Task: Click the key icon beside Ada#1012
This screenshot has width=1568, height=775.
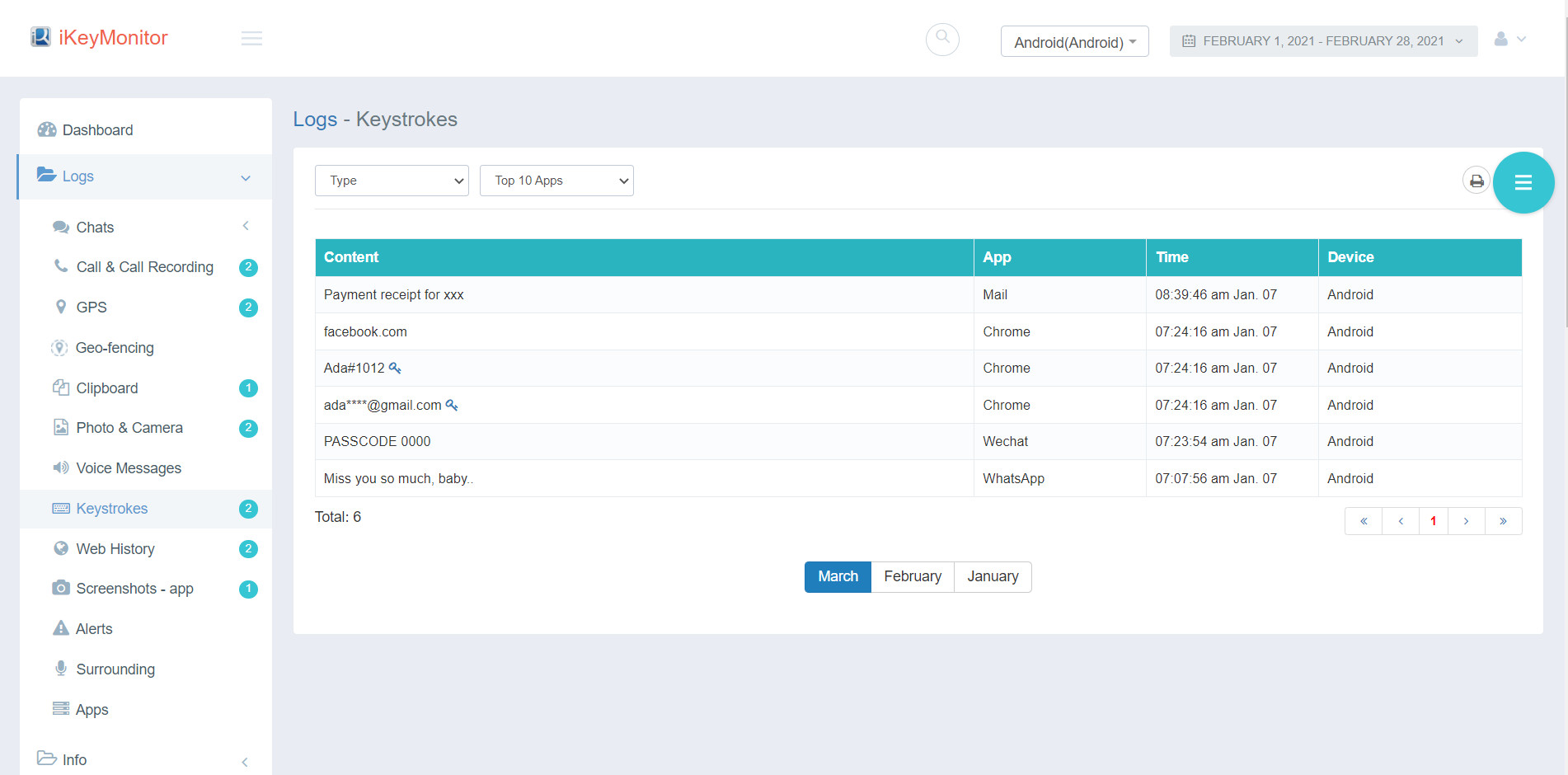Action: (x=395, y=369)
